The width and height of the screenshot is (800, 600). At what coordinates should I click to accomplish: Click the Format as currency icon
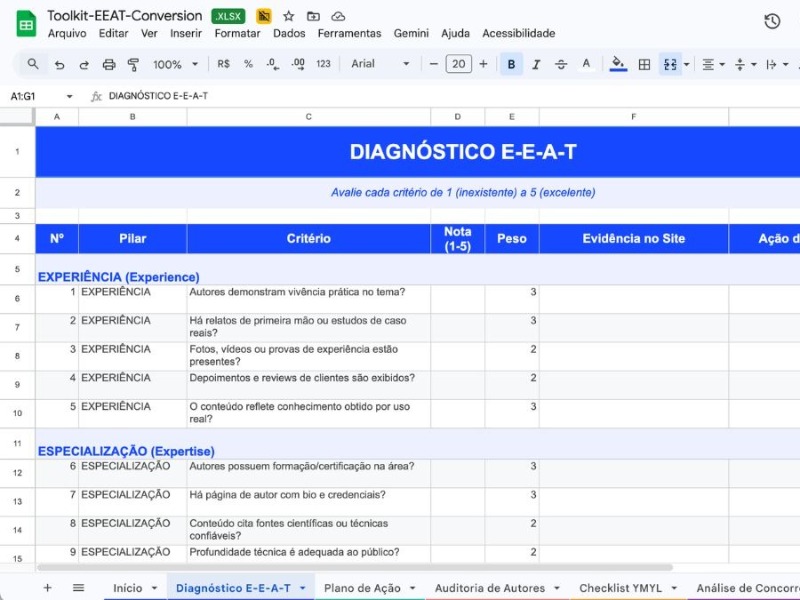pos(222,64)
